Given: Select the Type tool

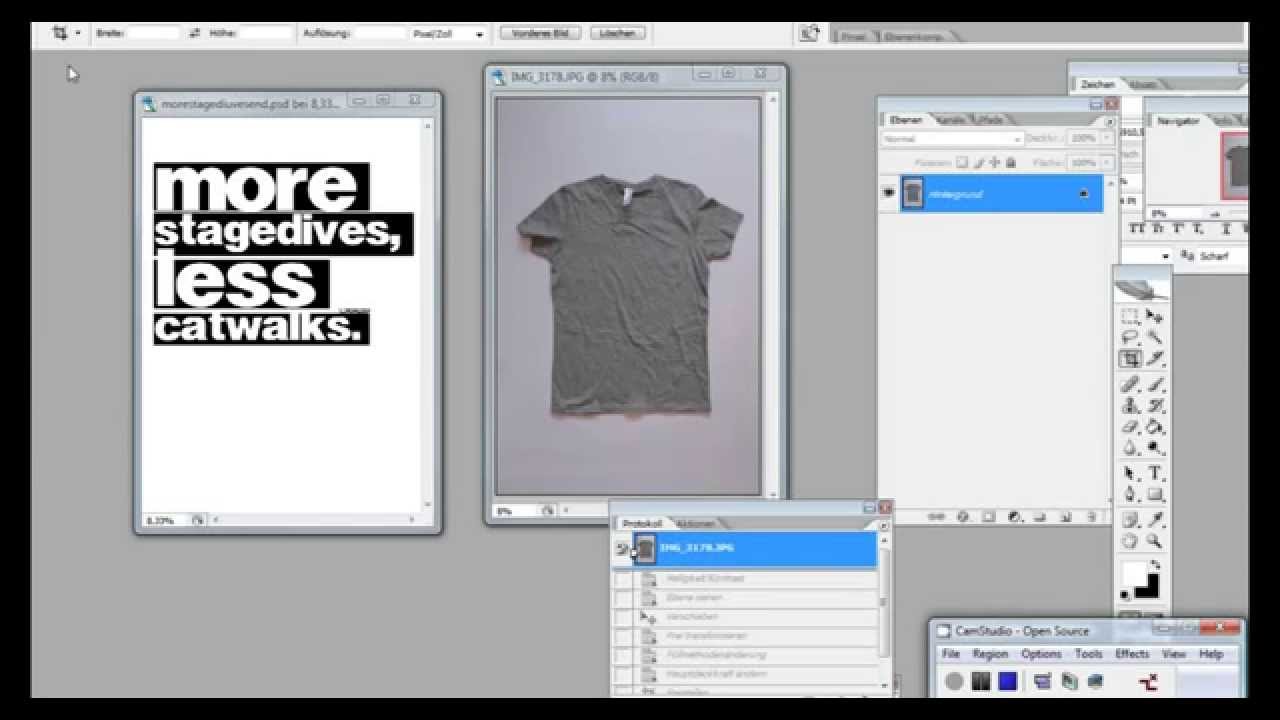Looking at the screenshot, I should pos(1154,473).
